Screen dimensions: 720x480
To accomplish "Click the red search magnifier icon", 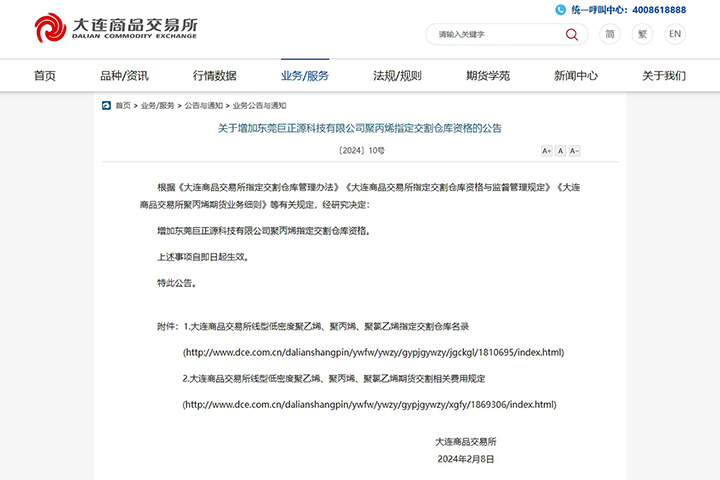I will [x=571, y=34].
